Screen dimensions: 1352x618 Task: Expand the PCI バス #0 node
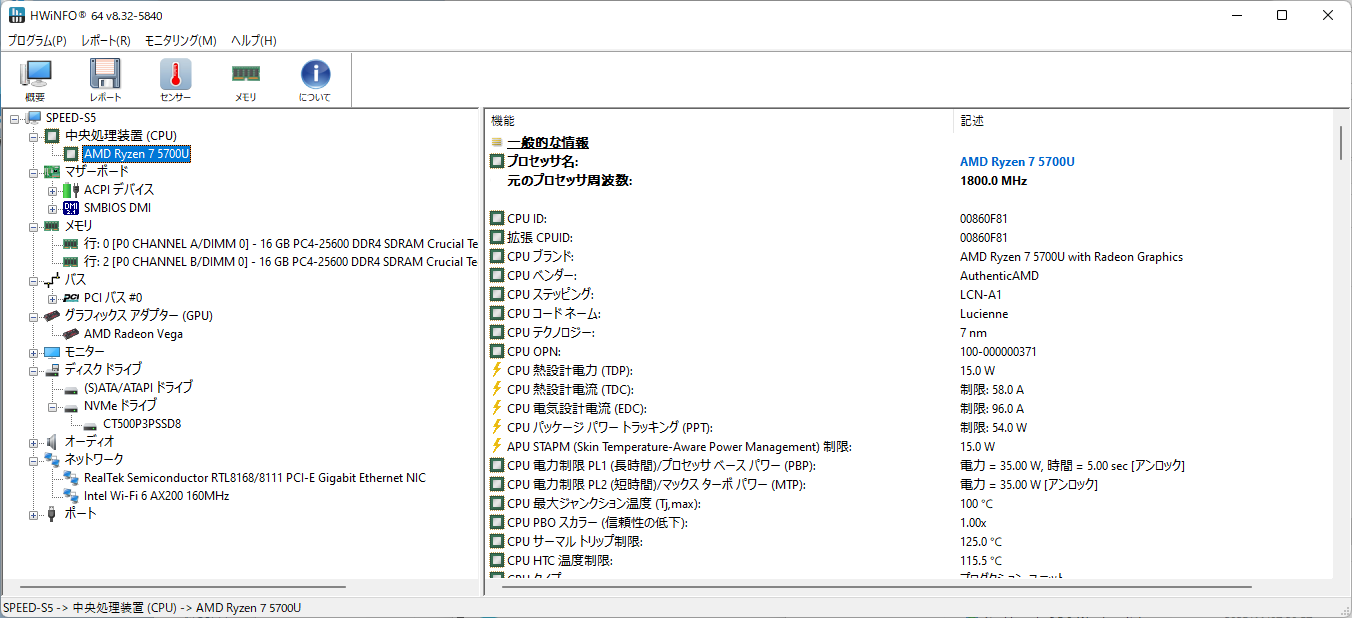(x=53, y=298)
